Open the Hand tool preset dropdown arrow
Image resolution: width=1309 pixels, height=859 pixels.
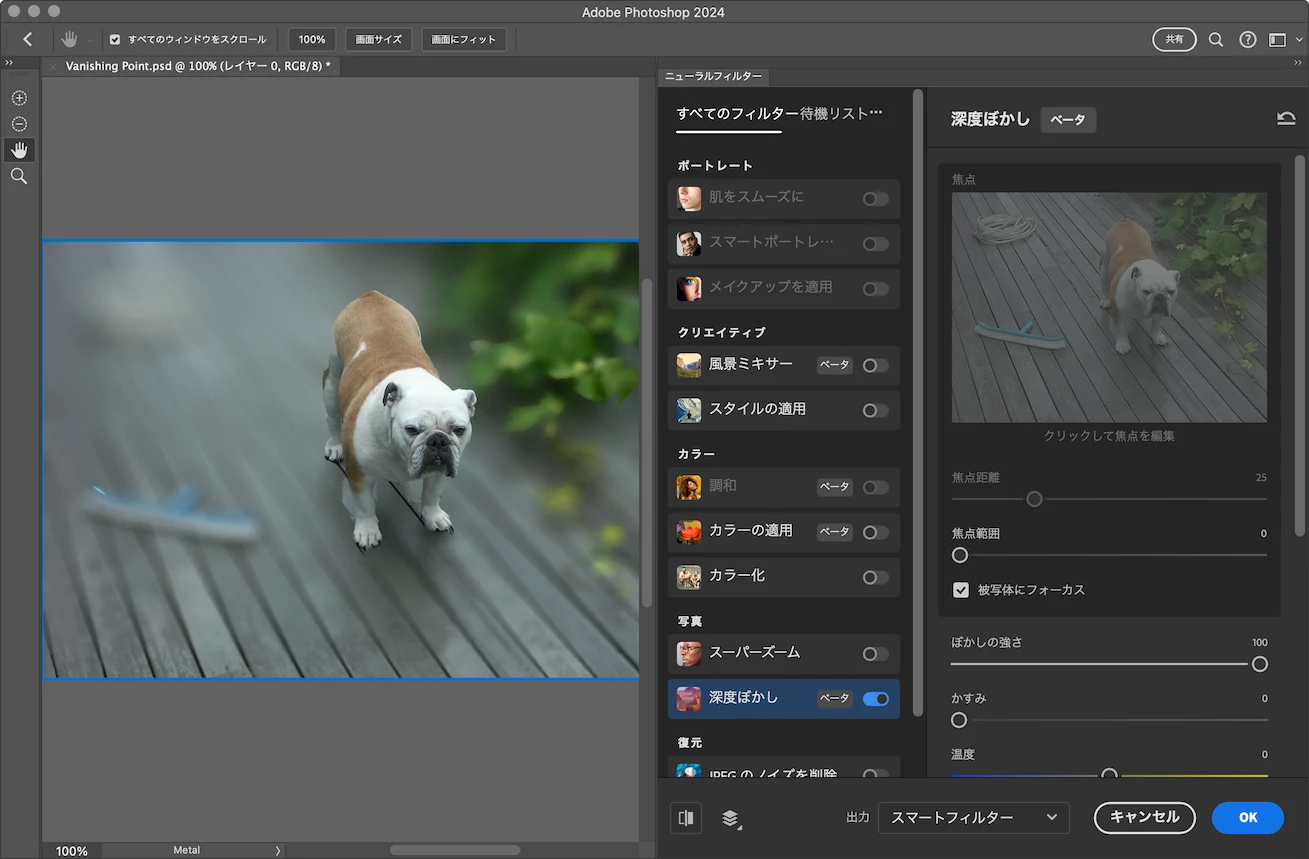tap(90, 40)
